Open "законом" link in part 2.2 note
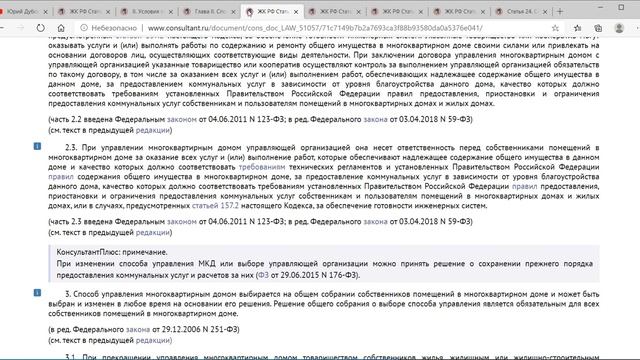The image size is (640, 360). pyautogui.click(x=182, y=119)
